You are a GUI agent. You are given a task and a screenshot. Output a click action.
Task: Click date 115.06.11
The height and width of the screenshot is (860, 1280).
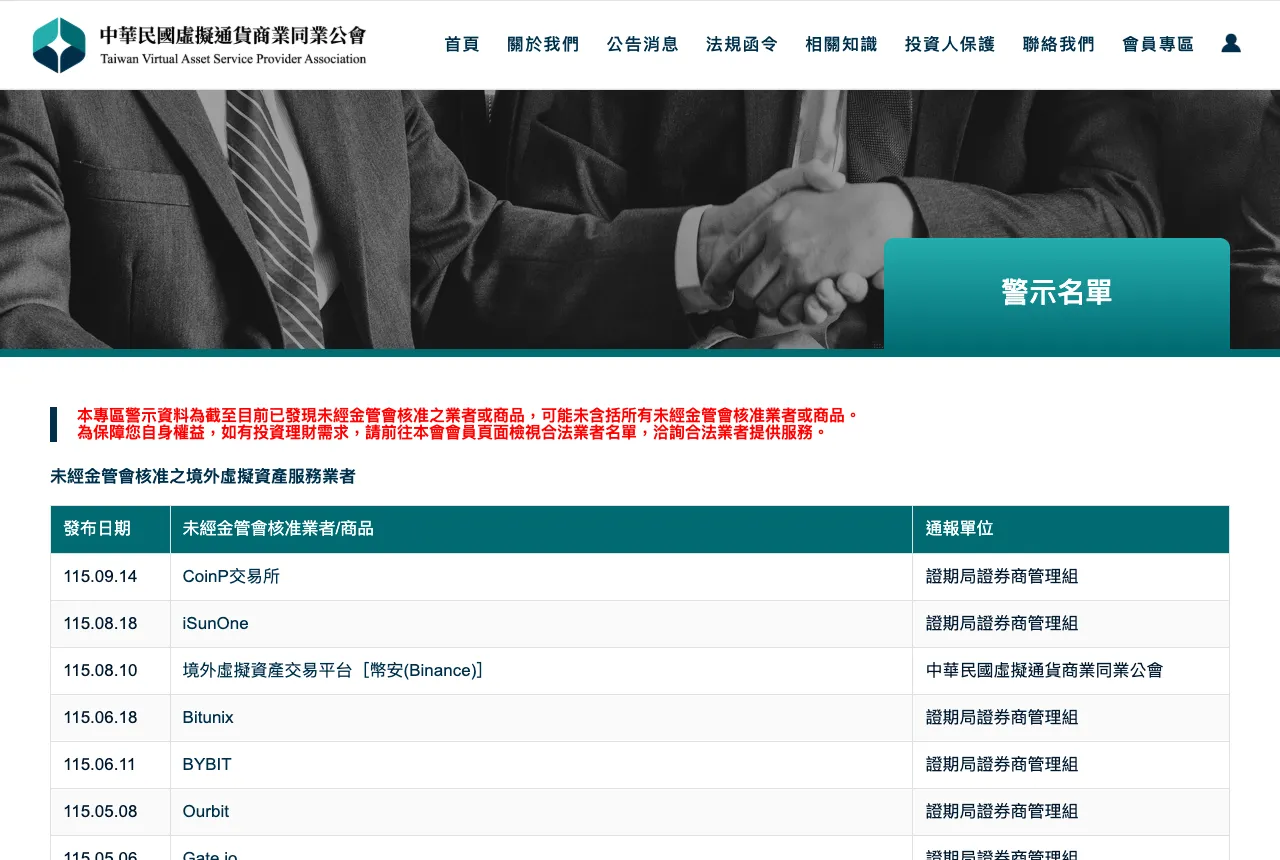(x=100, y=764)
